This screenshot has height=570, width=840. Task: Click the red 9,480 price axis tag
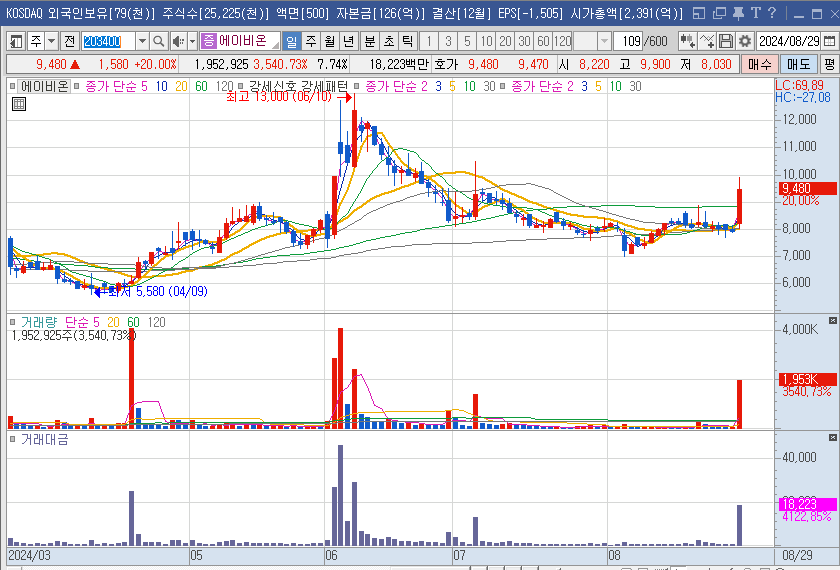click(807, 188)
